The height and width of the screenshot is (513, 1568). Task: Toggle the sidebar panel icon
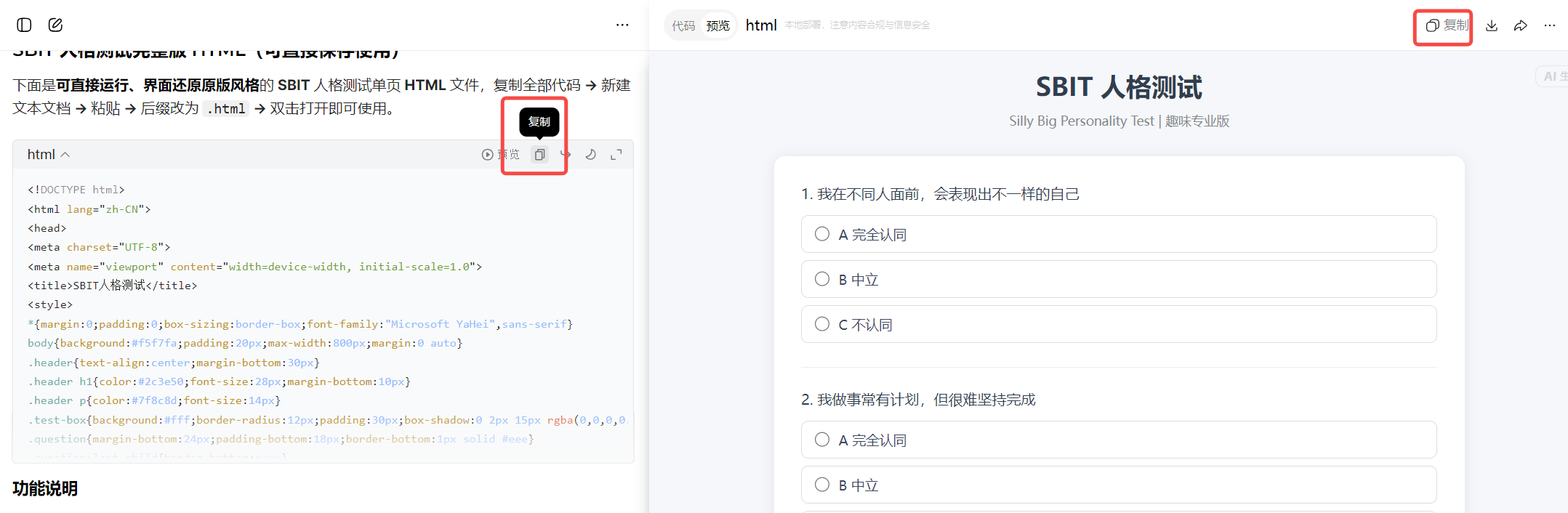(24, 25)
